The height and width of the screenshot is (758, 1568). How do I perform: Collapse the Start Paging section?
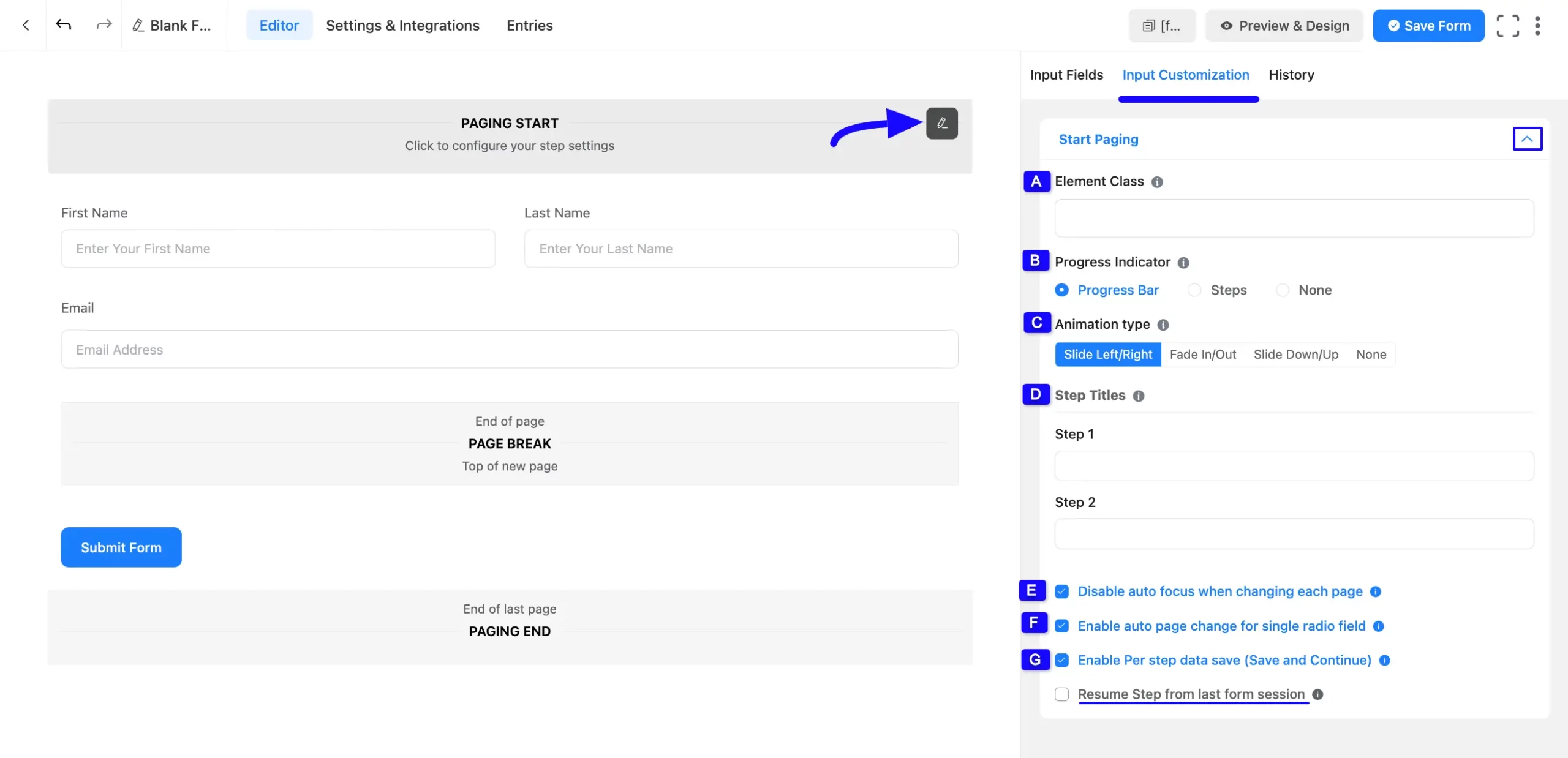click(x=1528, y=139)
